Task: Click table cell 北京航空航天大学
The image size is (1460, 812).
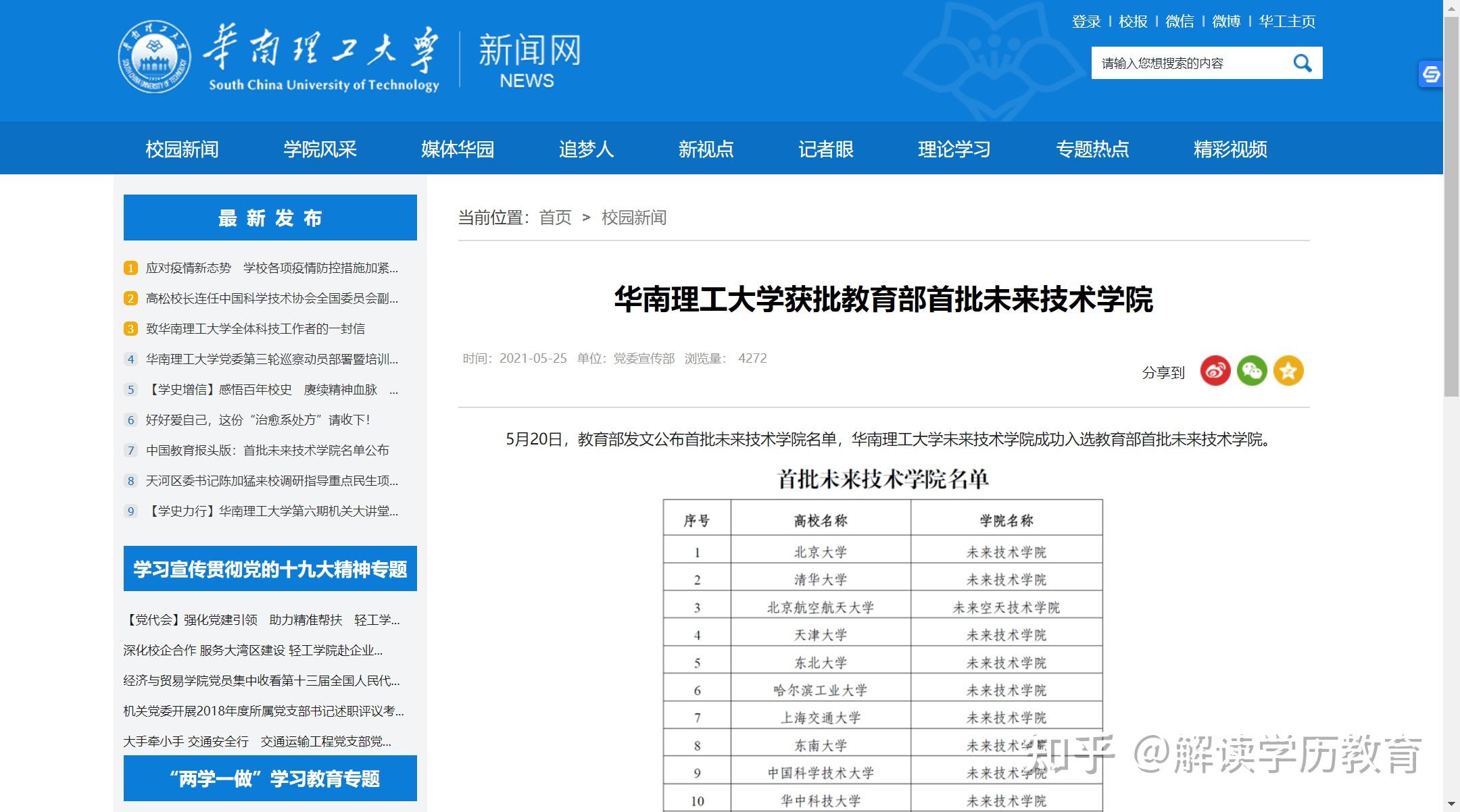Action: coord(821,607)
